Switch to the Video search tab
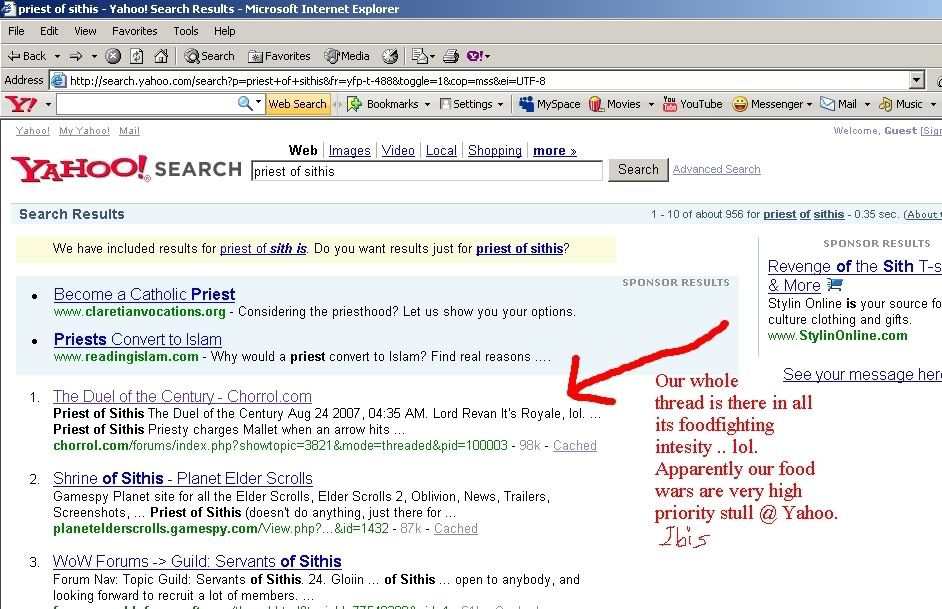 [398, 151]
